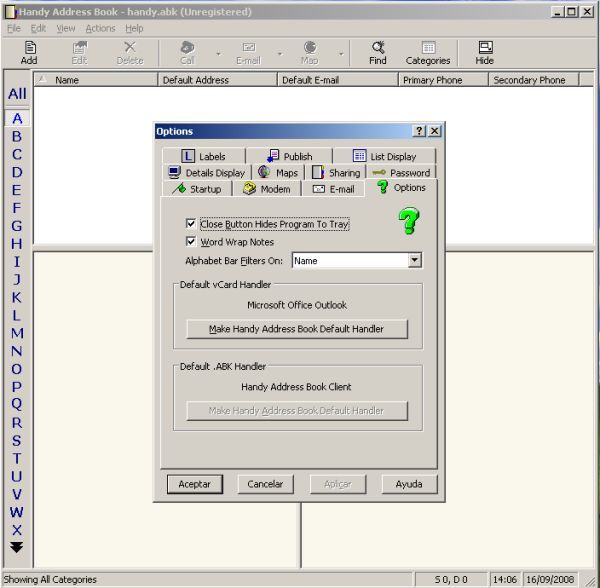This screenshot has height=588, width=600.
Task: Open Categories from the toolbar
Action: [x=428, y=53]
